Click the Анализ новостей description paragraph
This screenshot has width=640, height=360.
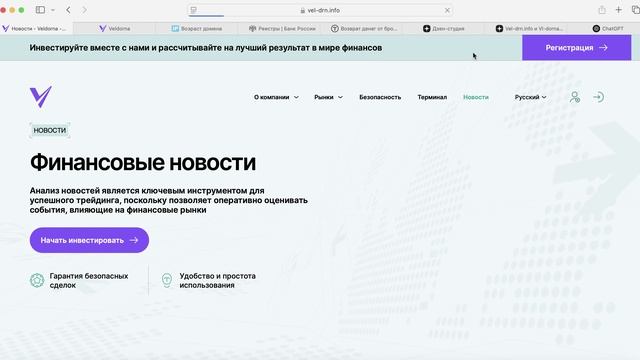pyautogui.click(x=169, y=200)
